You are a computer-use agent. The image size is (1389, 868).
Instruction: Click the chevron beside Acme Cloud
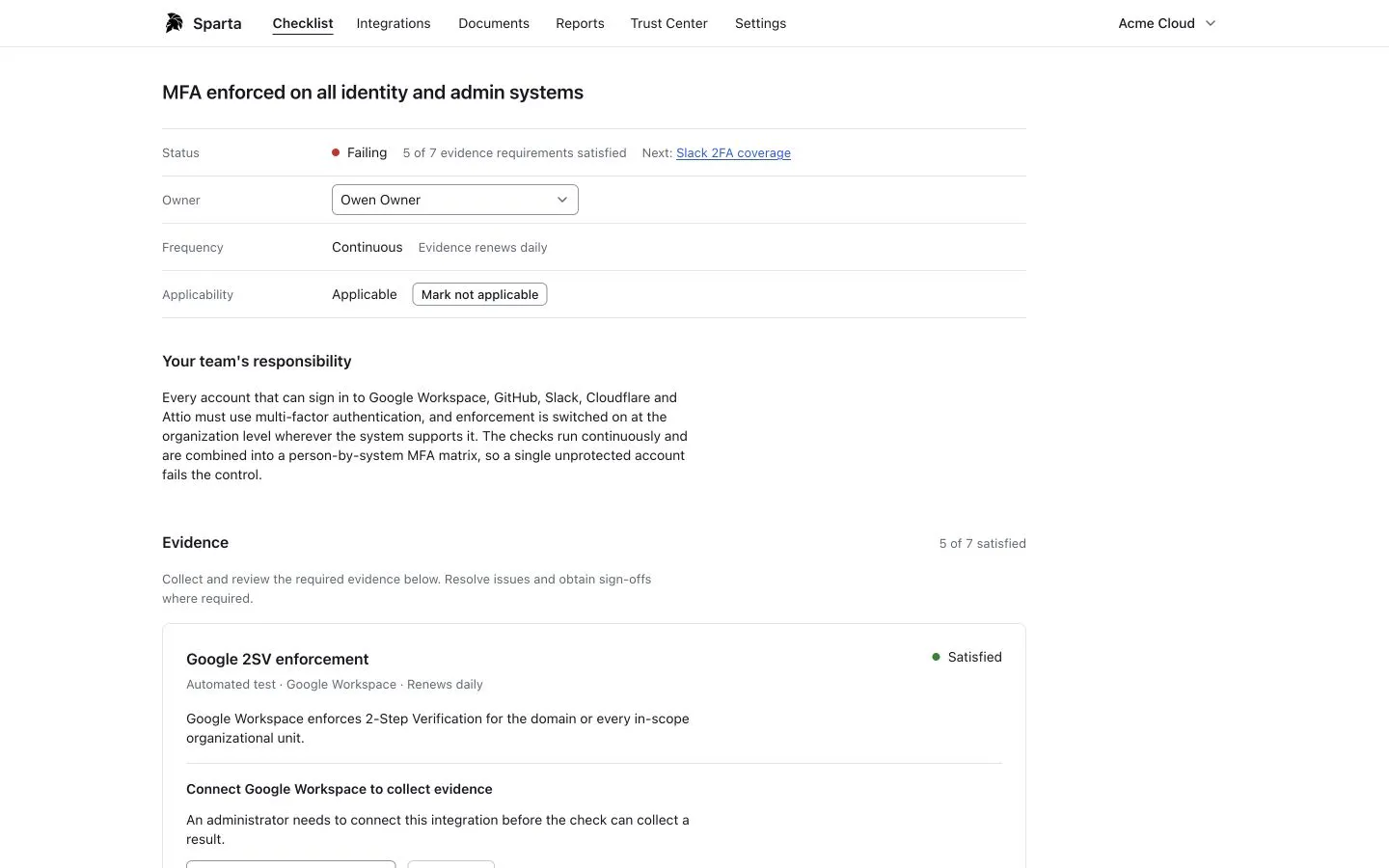pos(1211,23)
